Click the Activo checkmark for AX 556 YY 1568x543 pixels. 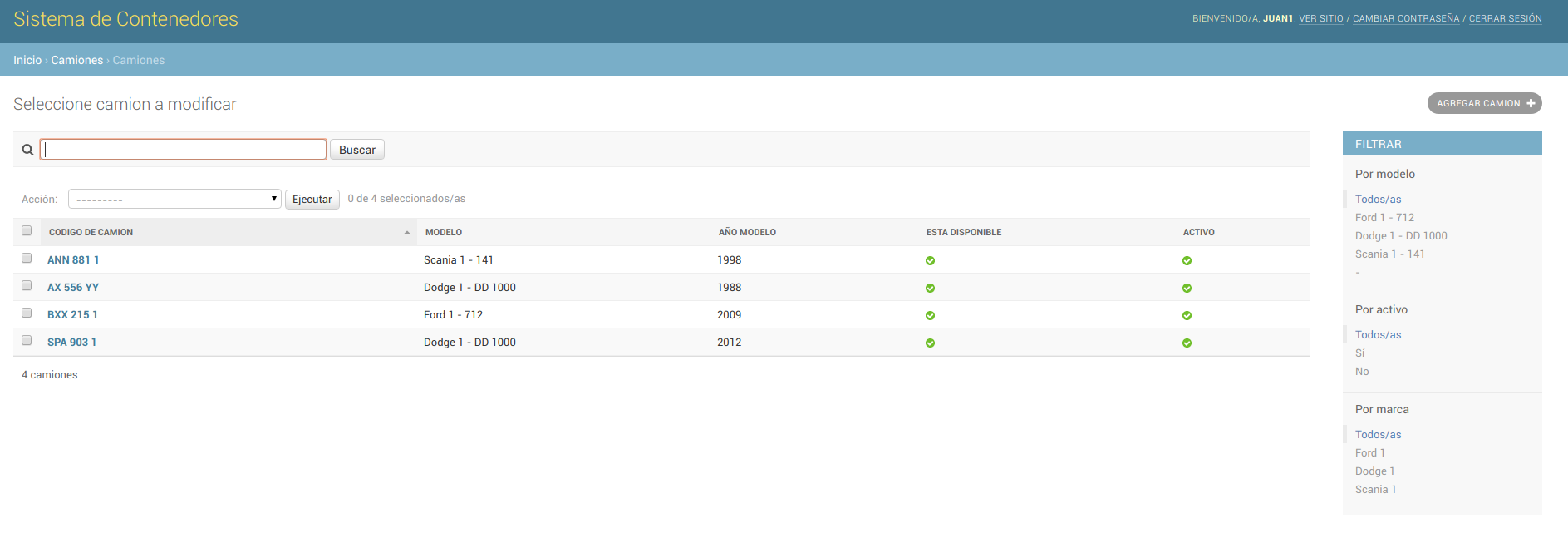pos(1187,288)
